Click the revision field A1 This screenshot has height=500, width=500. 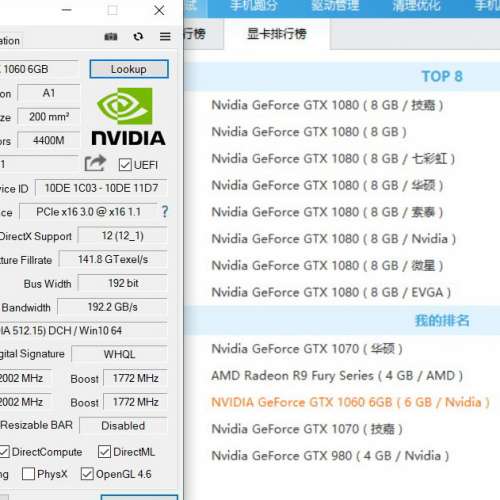(x=49, y=93)
